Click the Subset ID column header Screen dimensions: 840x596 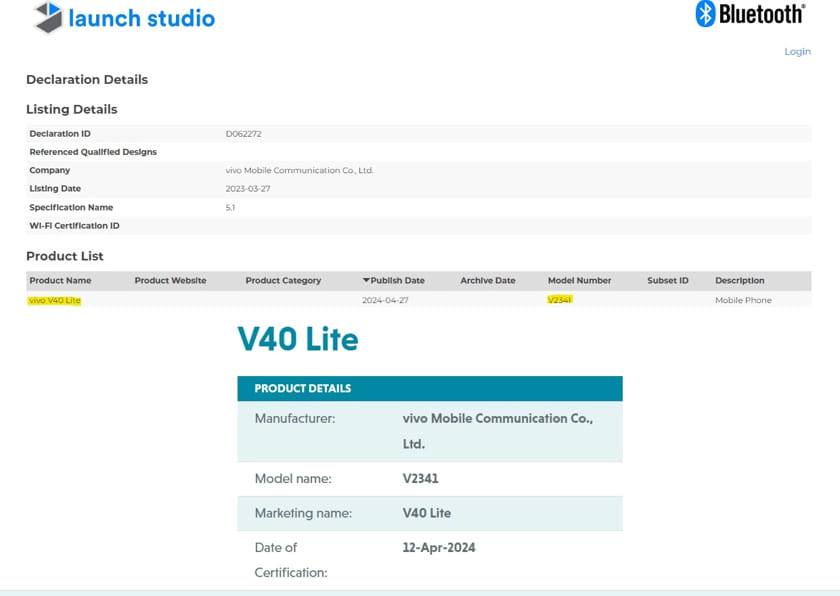(668, 281)
